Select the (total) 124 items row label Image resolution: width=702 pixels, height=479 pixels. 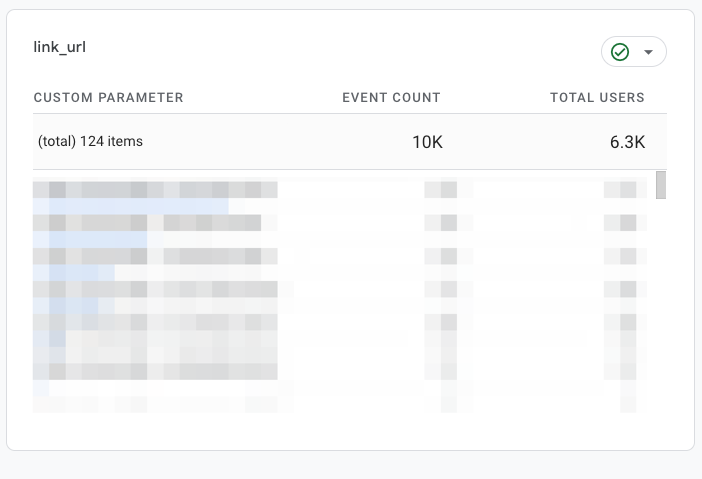[90, 142]
